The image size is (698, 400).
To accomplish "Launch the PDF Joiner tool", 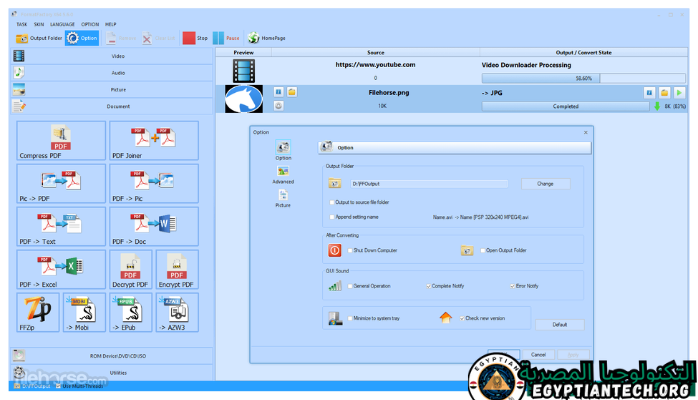I will [x=140, y=140].
